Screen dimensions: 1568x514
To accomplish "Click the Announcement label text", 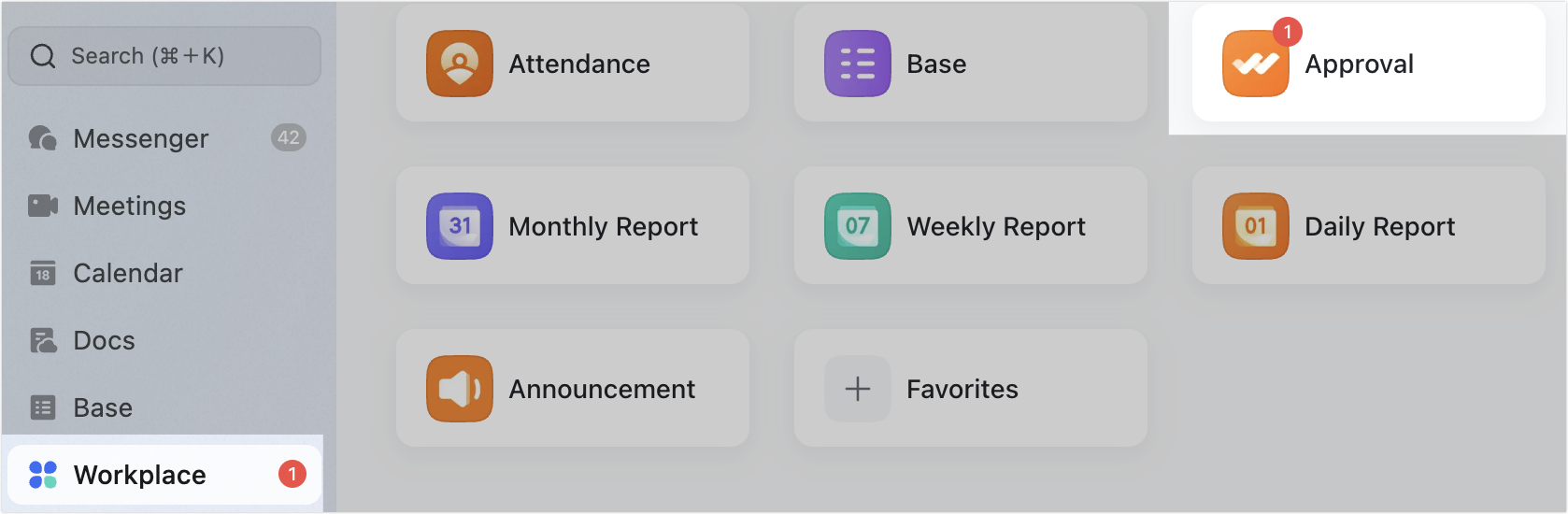I will click(602, 389).
